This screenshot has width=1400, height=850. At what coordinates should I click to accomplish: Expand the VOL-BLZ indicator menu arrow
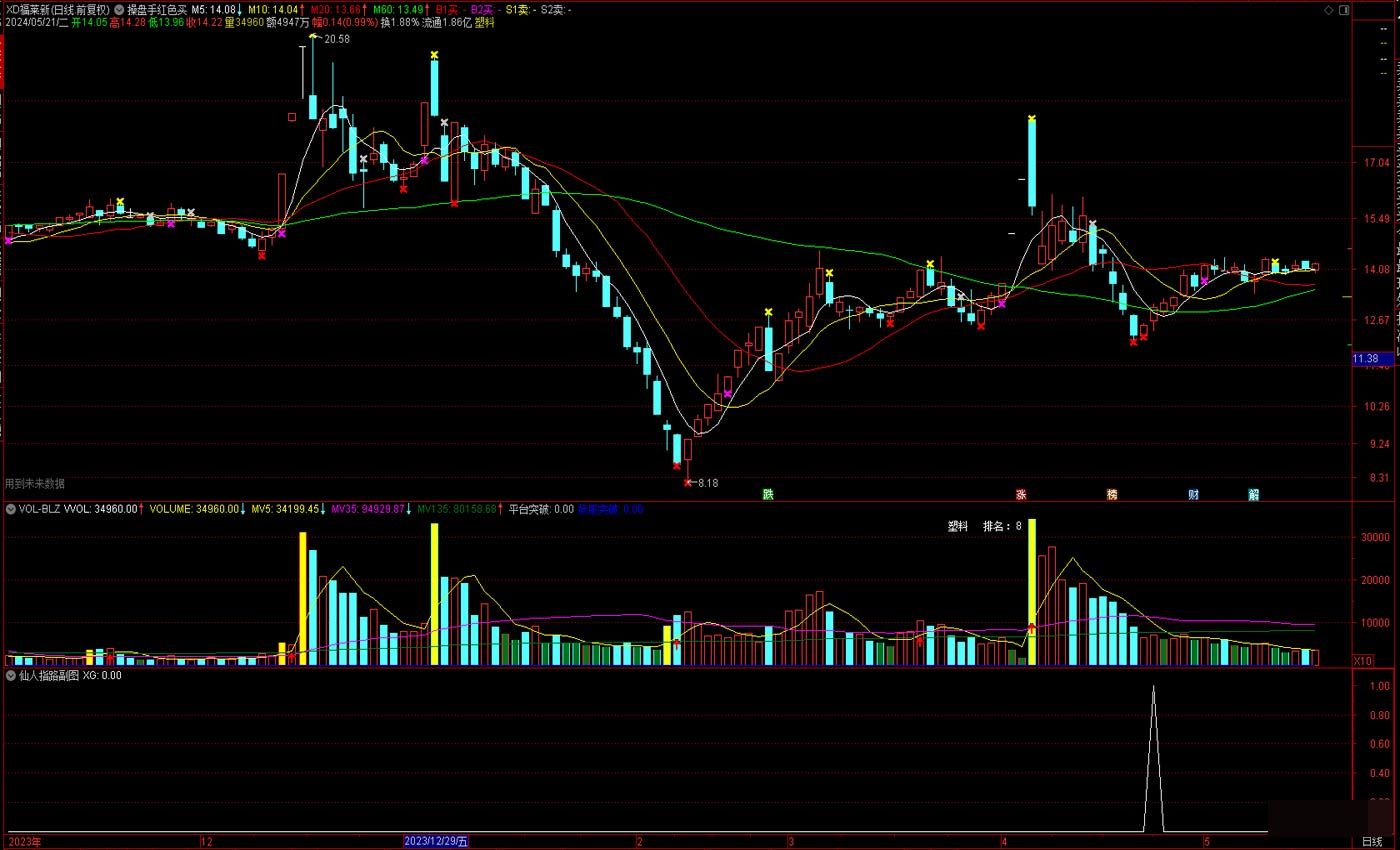click(11, 509)
